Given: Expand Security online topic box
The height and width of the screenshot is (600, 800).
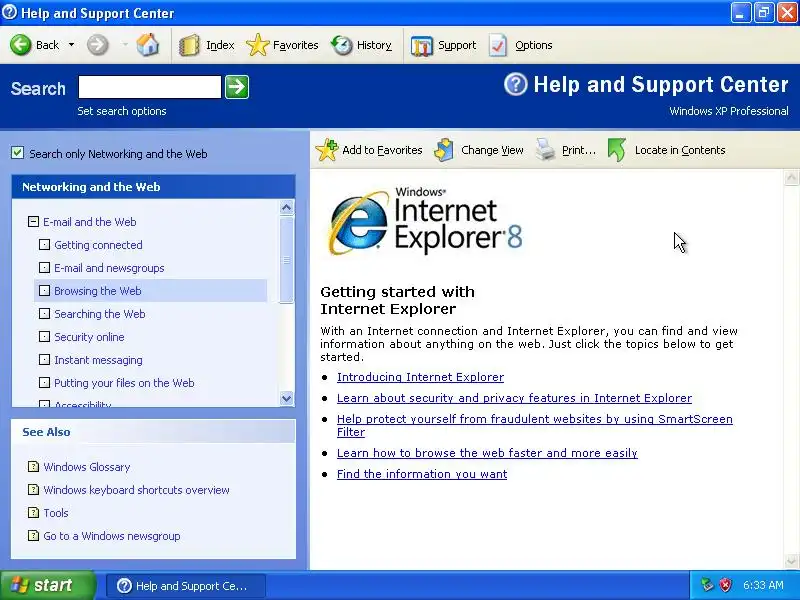Looking at the screenshot, I should pyautogui.click(x=44, y=336).
